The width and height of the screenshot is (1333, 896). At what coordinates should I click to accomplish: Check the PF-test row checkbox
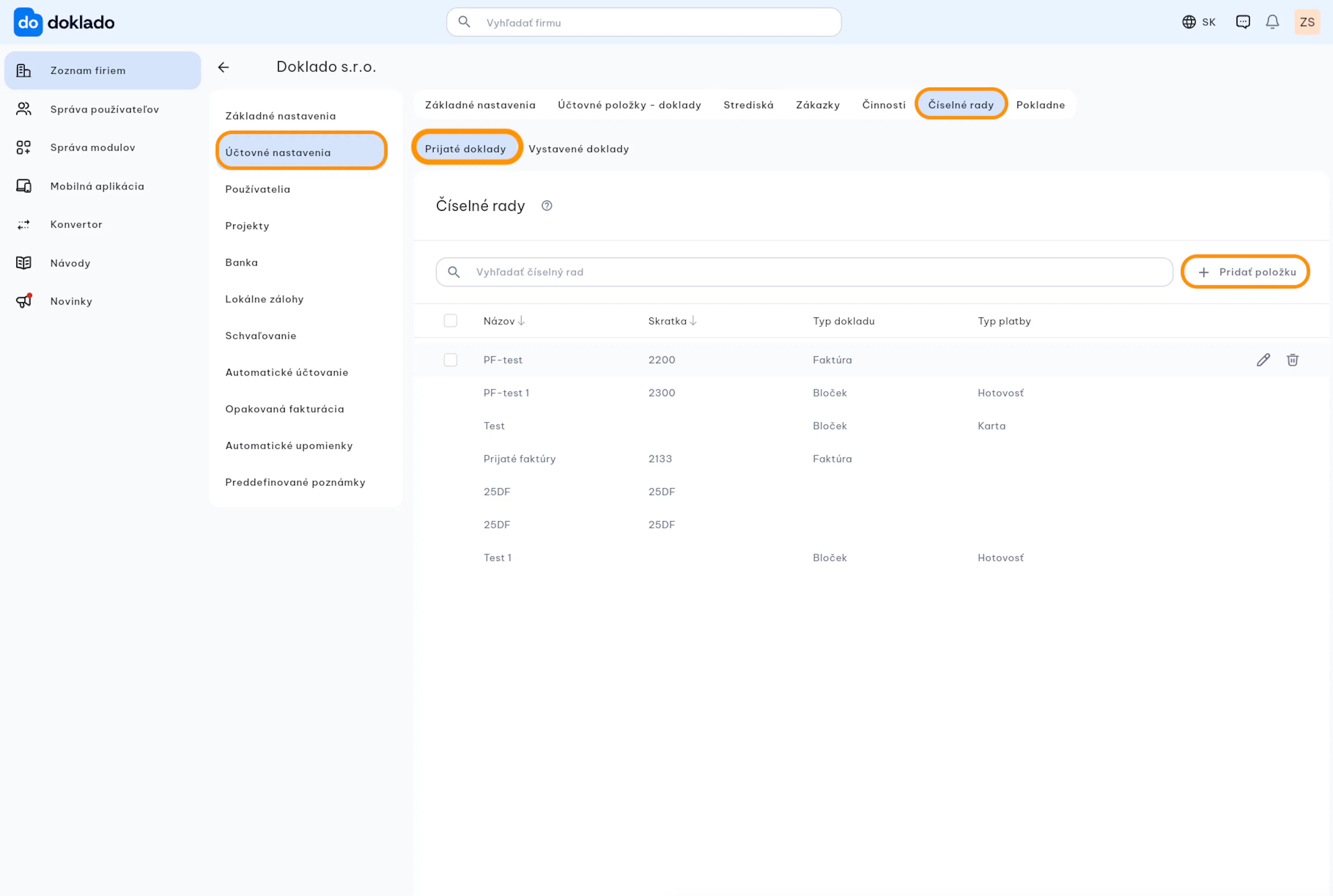451,360
